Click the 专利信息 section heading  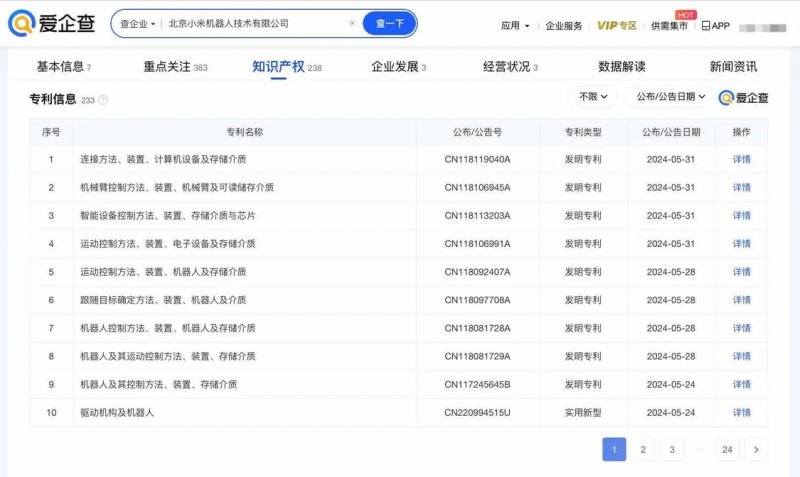(53, 99)
